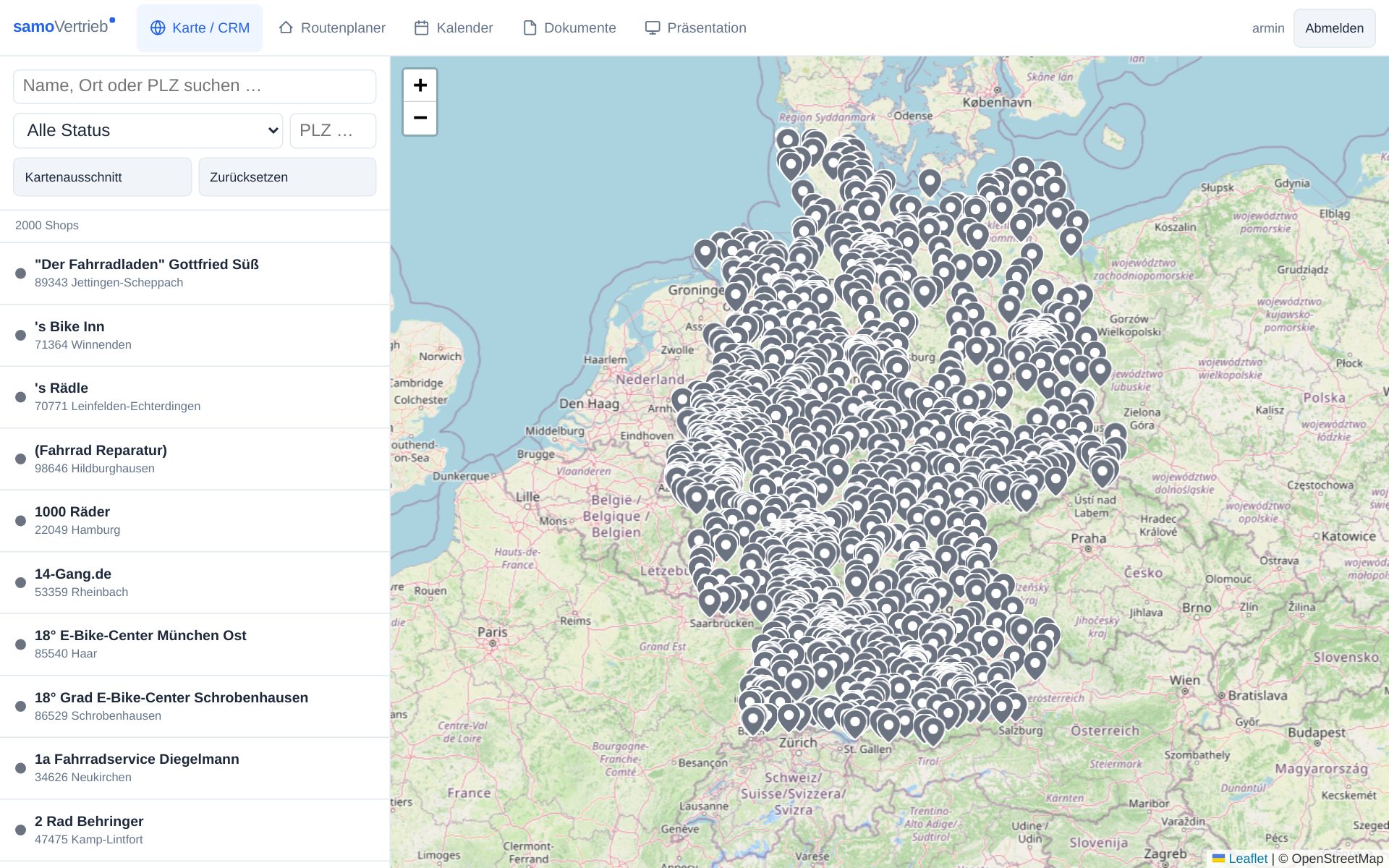Open the Dokumente tab
1389x868 pixels.
click(x=569, y=27)
